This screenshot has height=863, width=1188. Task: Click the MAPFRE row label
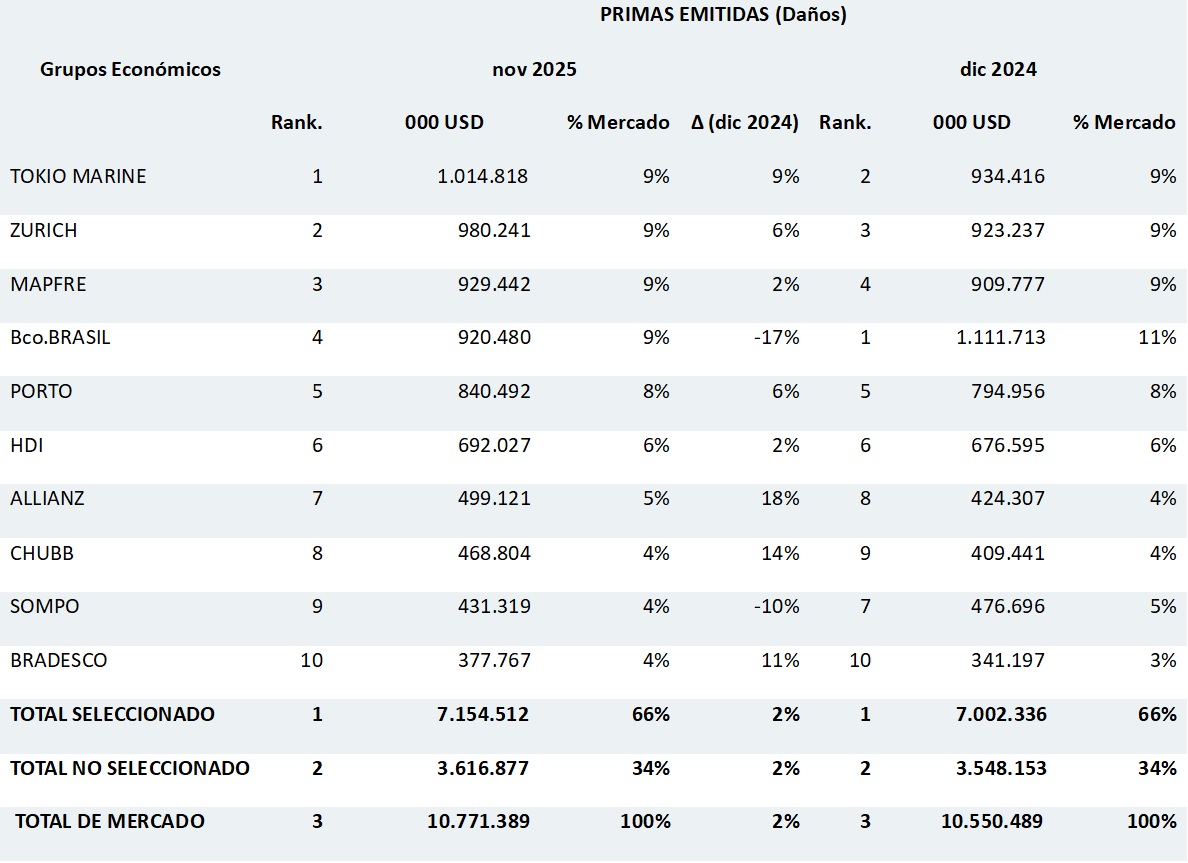tap(48, 285)
